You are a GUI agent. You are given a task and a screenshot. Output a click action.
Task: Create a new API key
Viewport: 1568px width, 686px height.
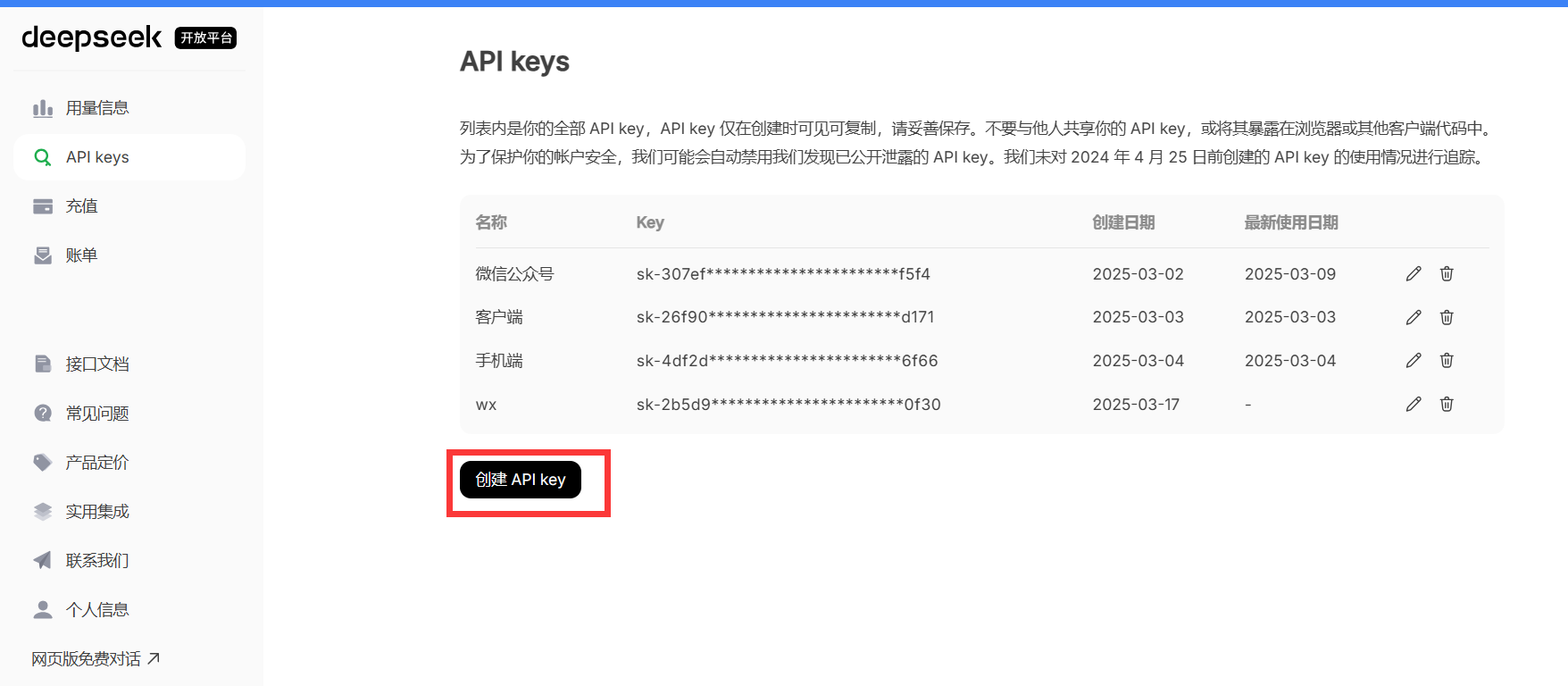coord(521,480)
